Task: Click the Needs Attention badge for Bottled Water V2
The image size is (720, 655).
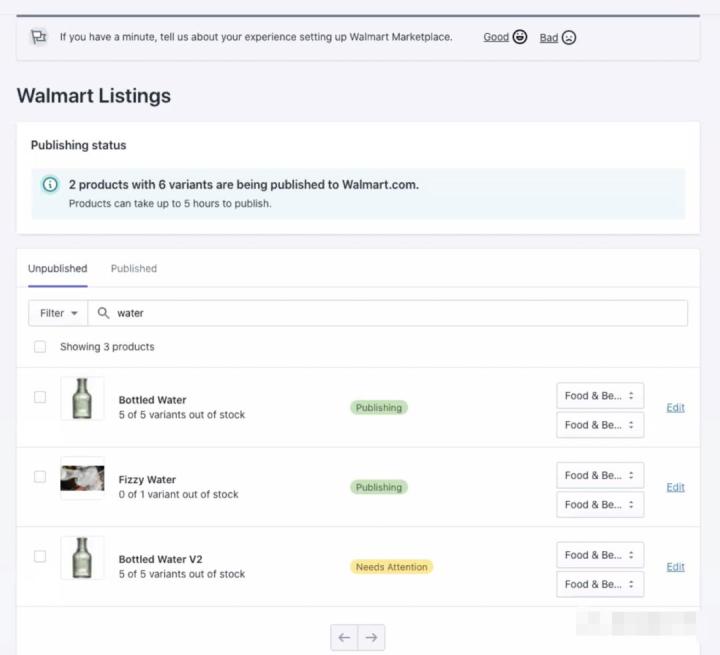Action: [x=392, y=567]
